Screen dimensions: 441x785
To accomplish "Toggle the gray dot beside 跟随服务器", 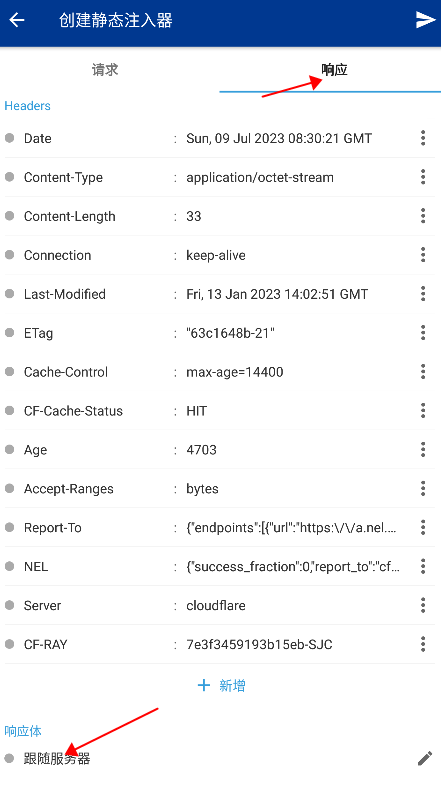I will point(10,758).
